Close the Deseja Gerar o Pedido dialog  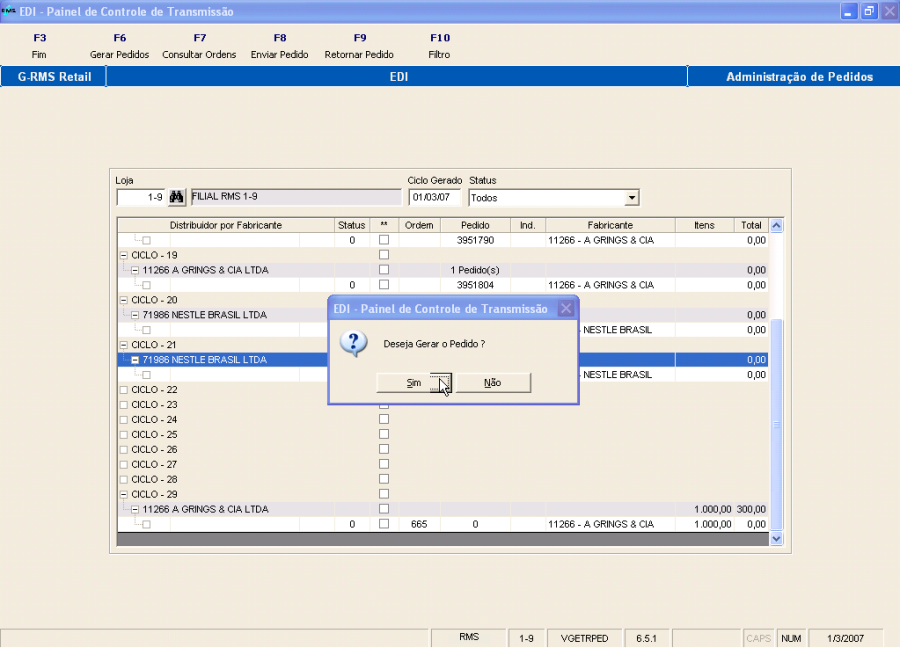point(566,309)
